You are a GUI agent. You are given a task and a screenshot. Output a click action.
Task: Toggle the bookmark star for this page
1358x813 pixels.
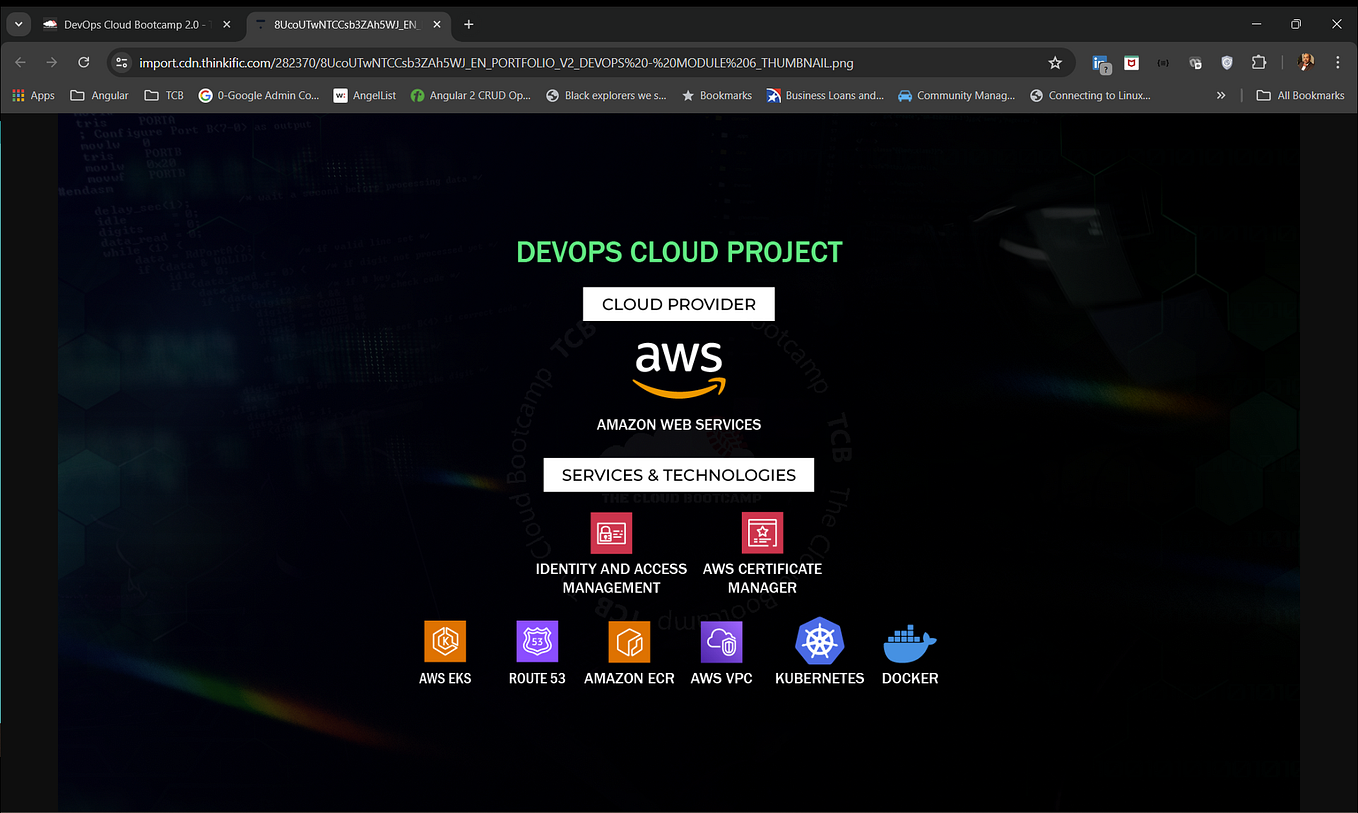[1055, 62]
